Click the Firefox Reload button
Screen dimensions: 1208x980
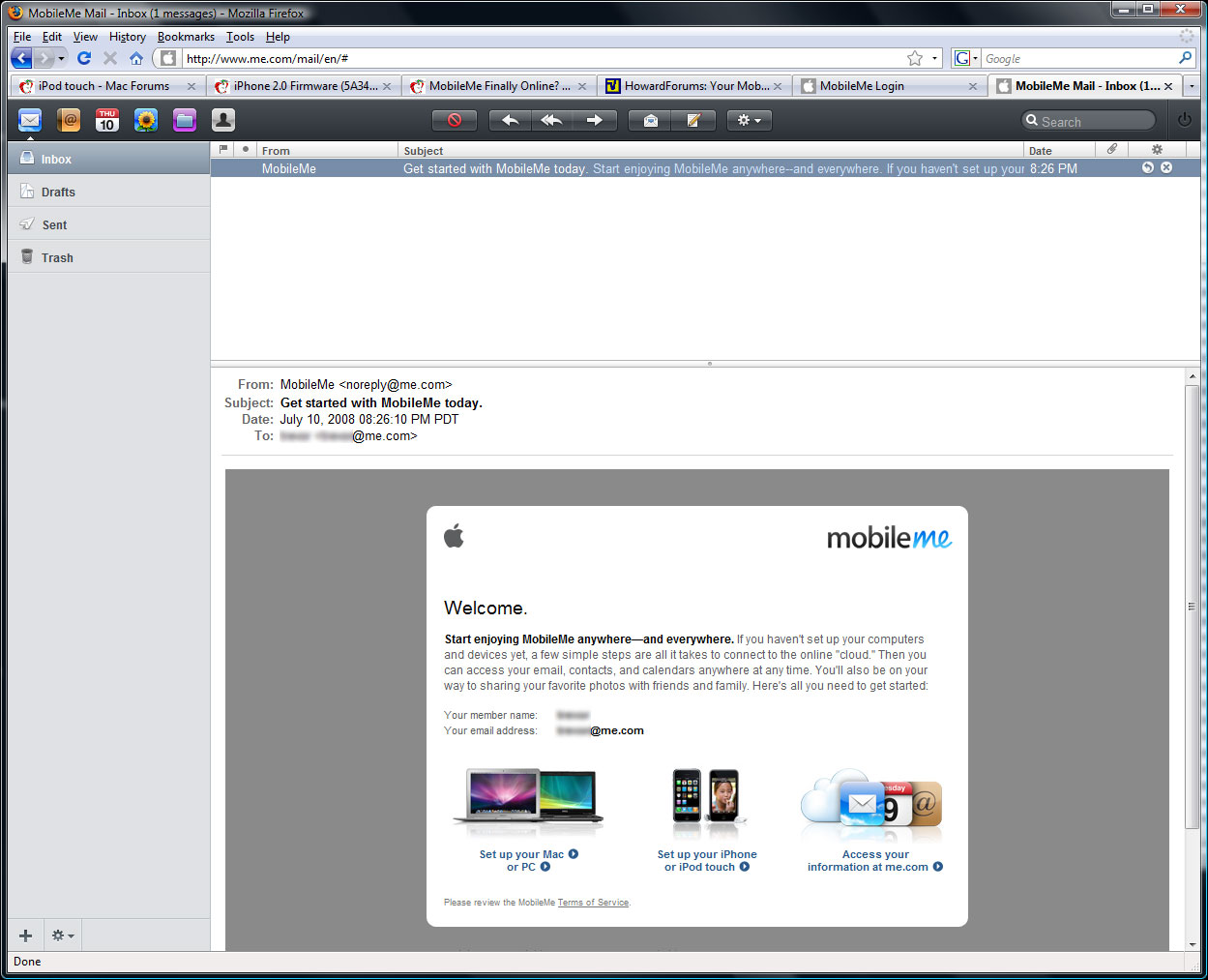click(x=84, y=58)
